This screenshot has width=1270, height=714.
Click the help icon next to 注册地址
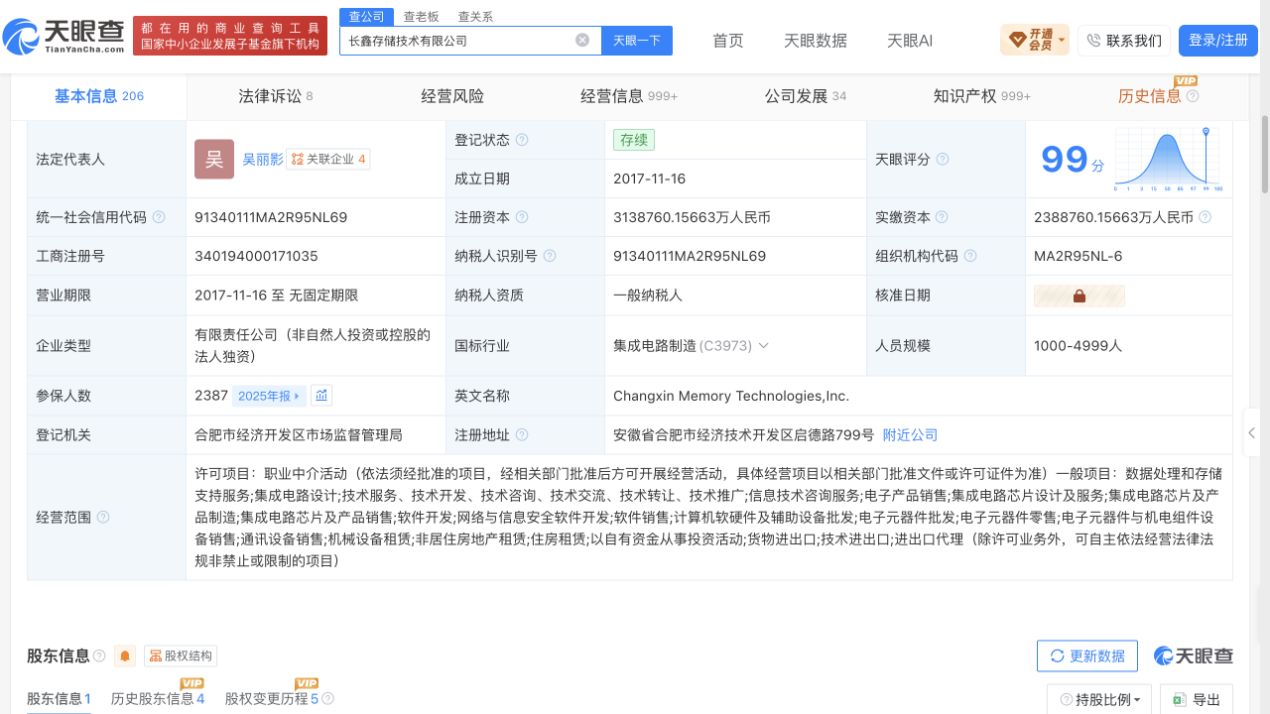[x=522, y=435]
